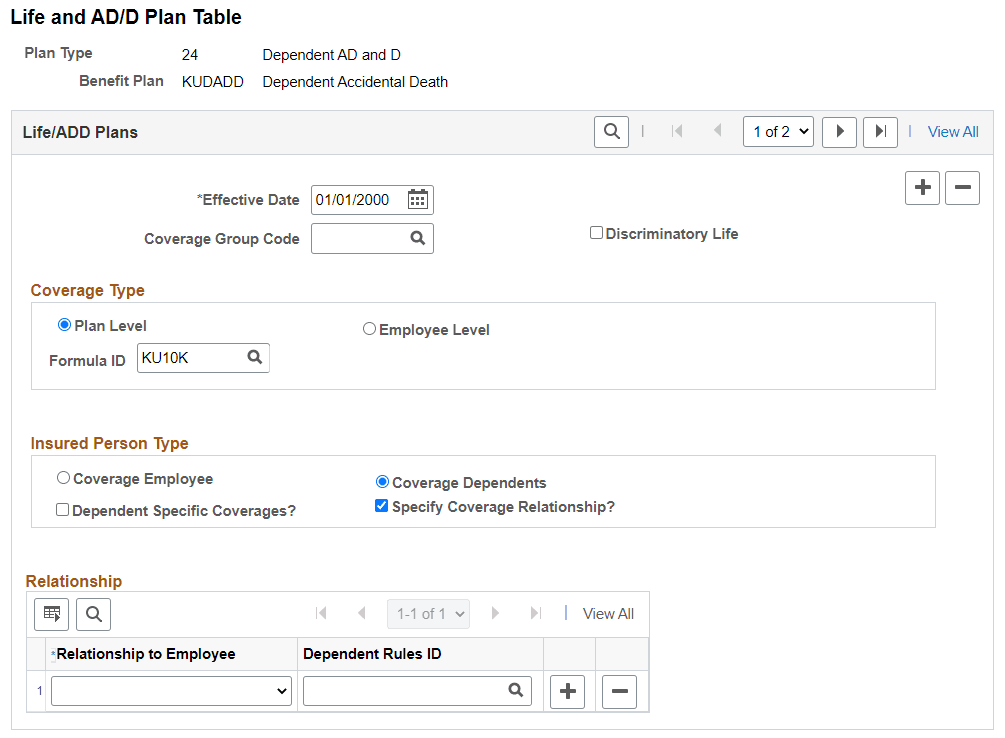This screenshot has width=1005, height=738.
Task: Delete the relationship row with the minus button
Action: click(x=618, y=690)
